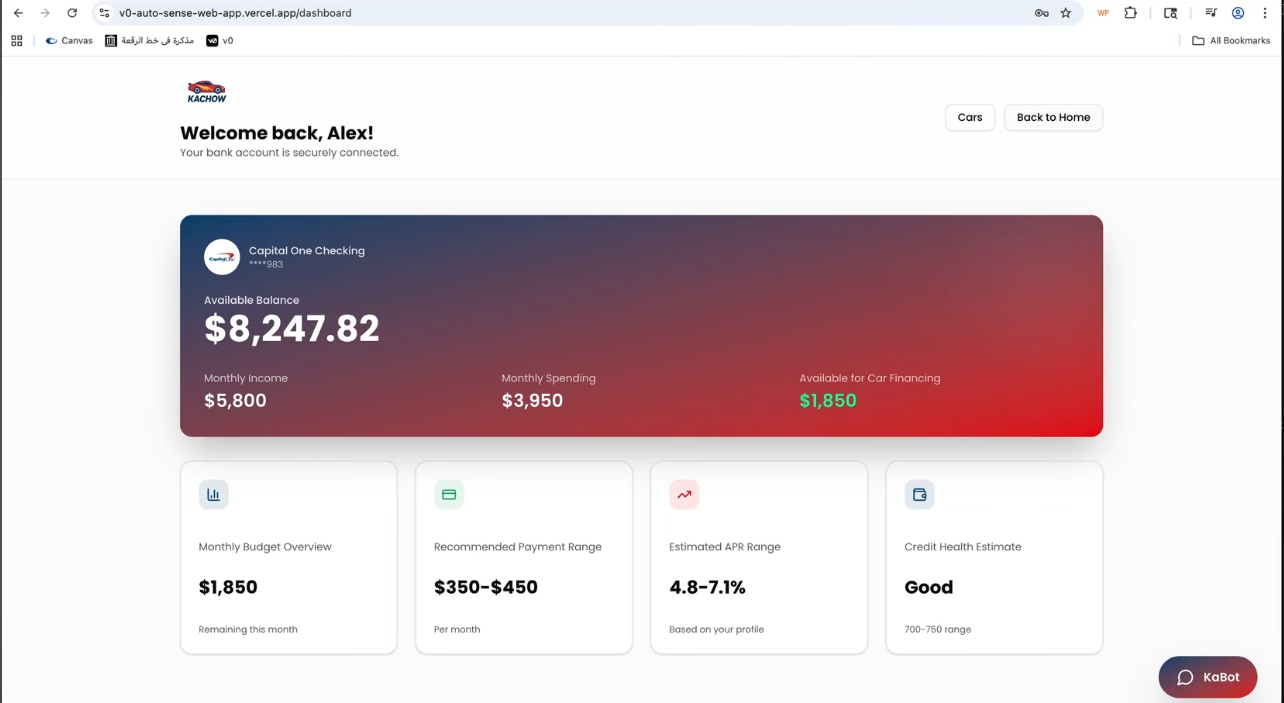Click the credit card icon in Payment Range card
1284x703 pixels.
pos(449,494)
